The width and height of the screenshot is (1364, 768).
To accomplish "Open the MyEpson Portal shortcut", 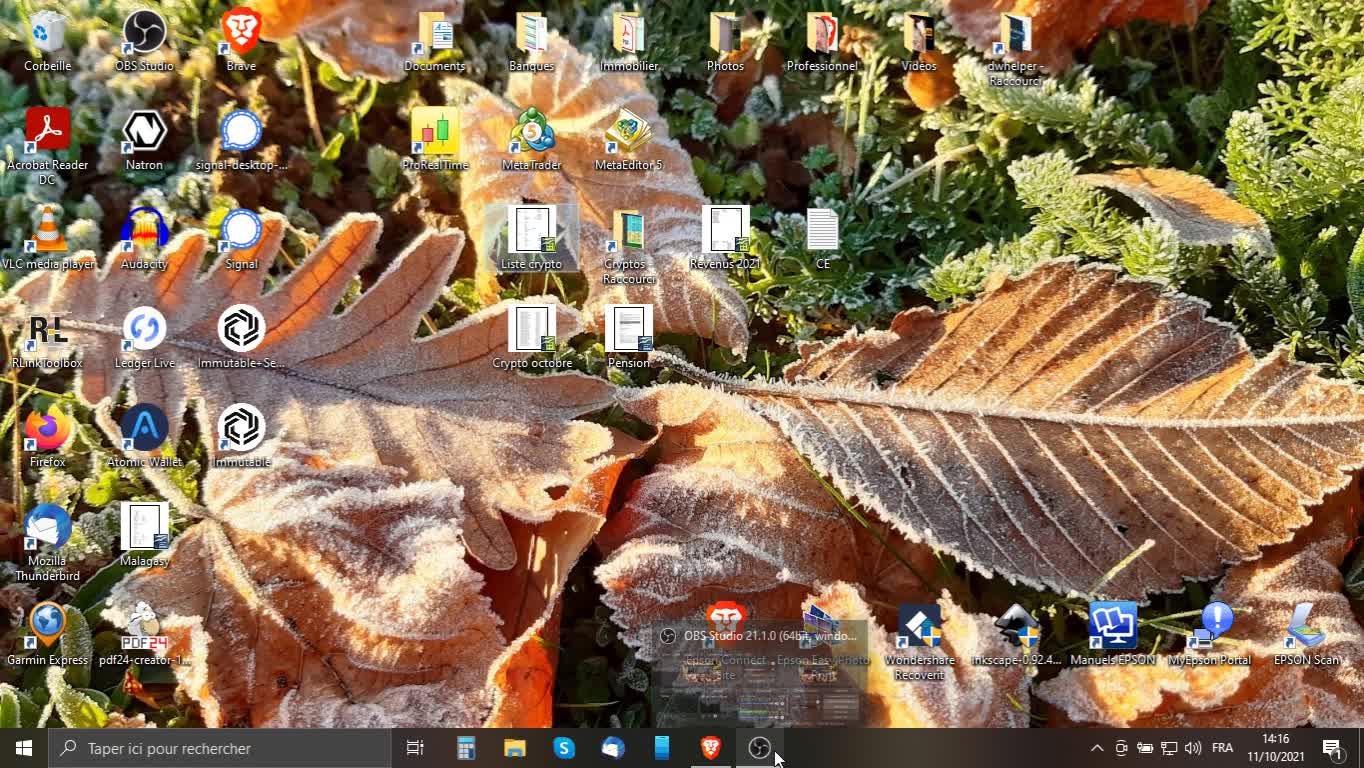I will [1209, 635].
